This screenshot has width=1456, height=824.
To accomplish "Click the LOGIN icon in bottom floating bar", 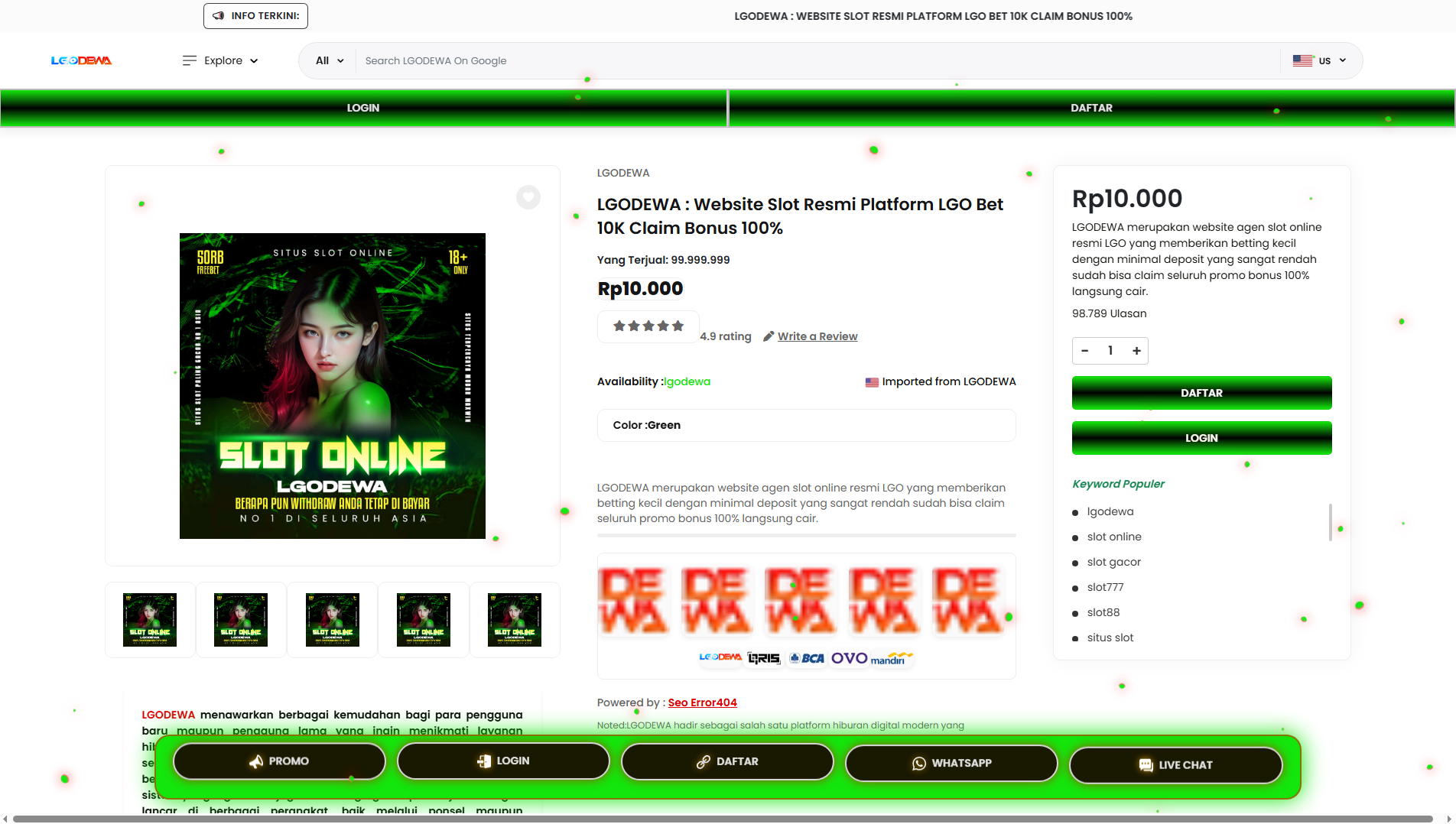I will pyautogui.click(x=484, y=761).
